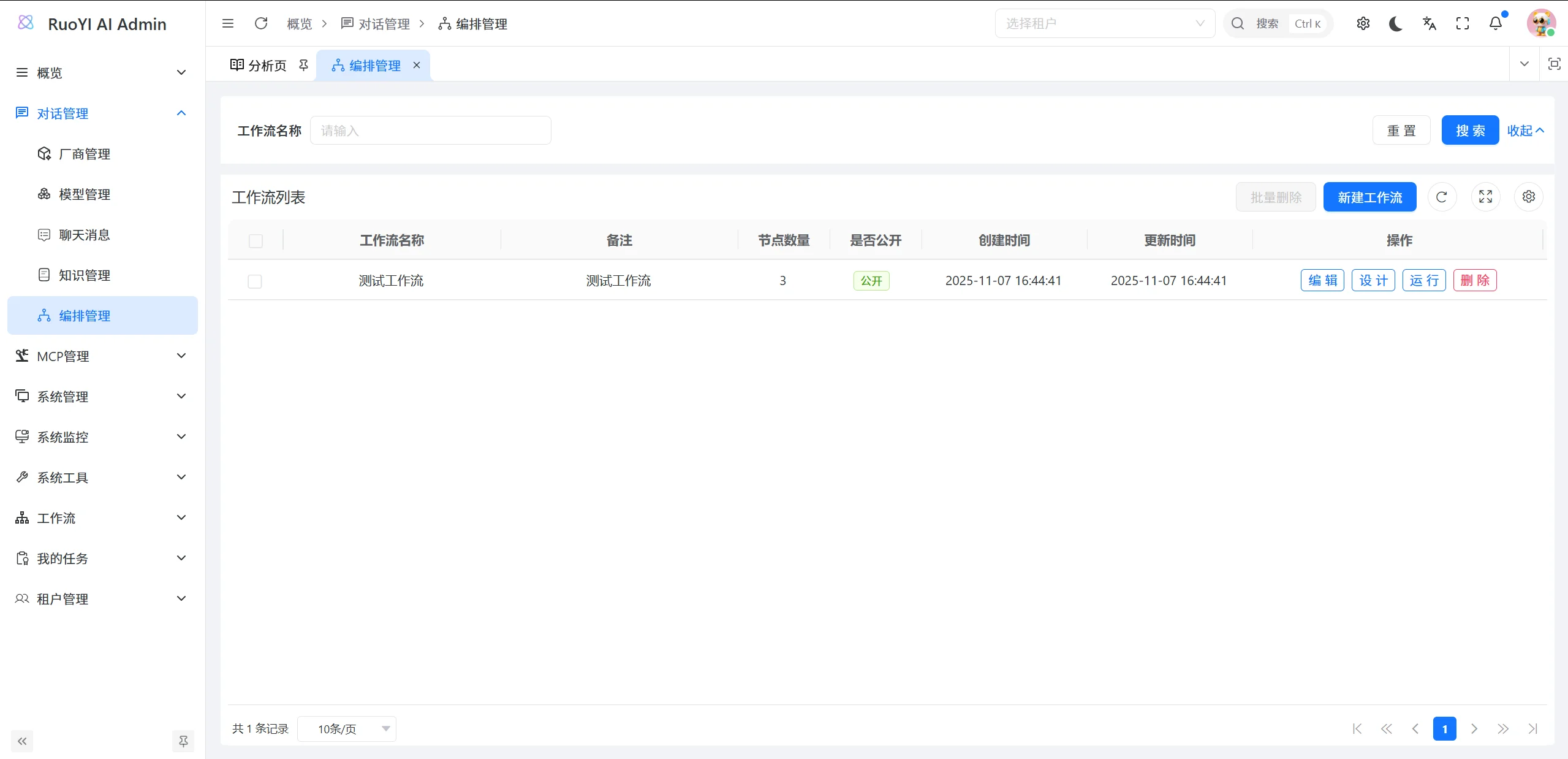
Task: Collapse the 对话管理 menu section
Action: pos(181,113)
